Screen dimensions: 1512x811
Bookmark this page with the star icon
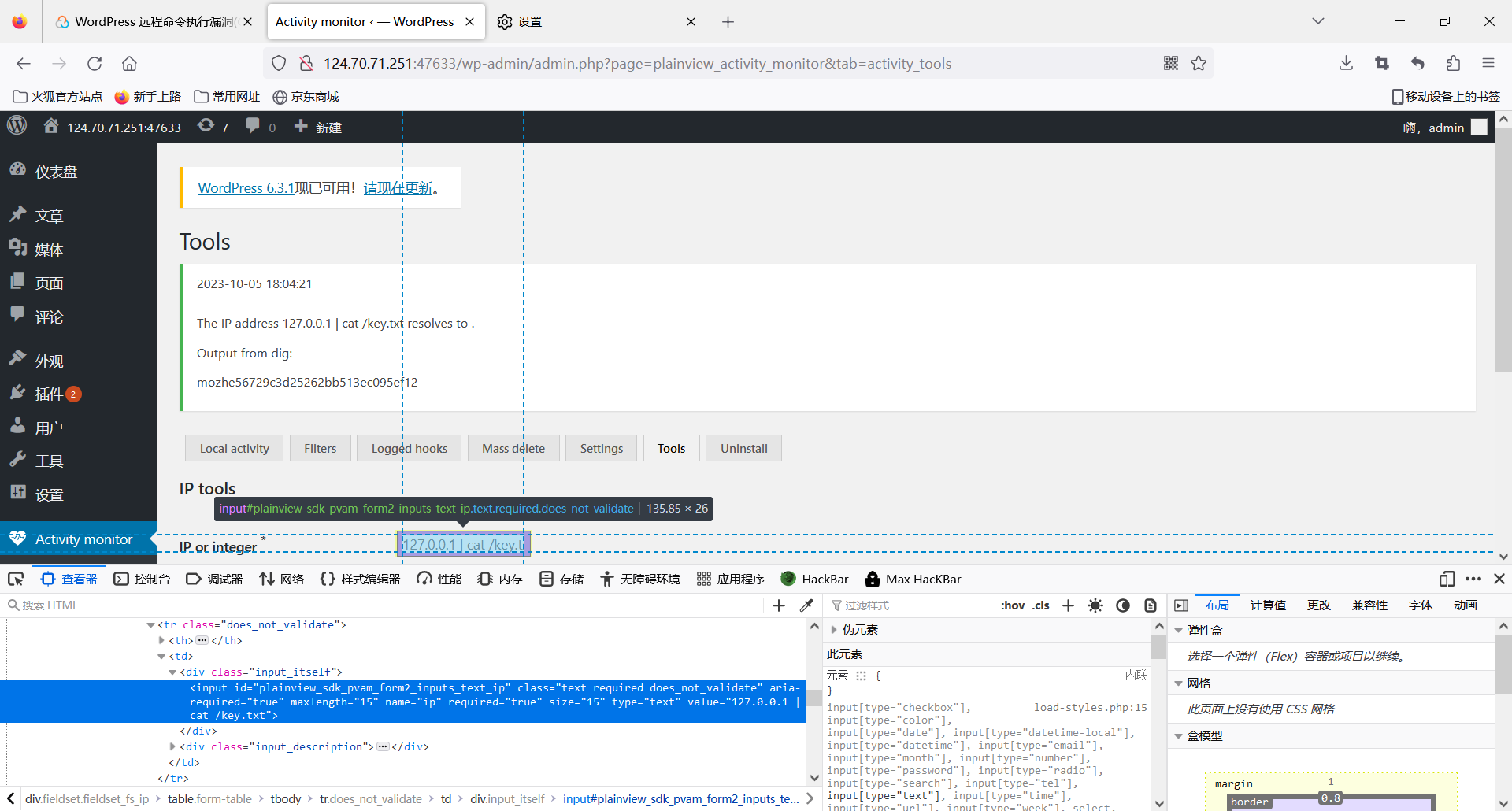tap(1199, 64)
